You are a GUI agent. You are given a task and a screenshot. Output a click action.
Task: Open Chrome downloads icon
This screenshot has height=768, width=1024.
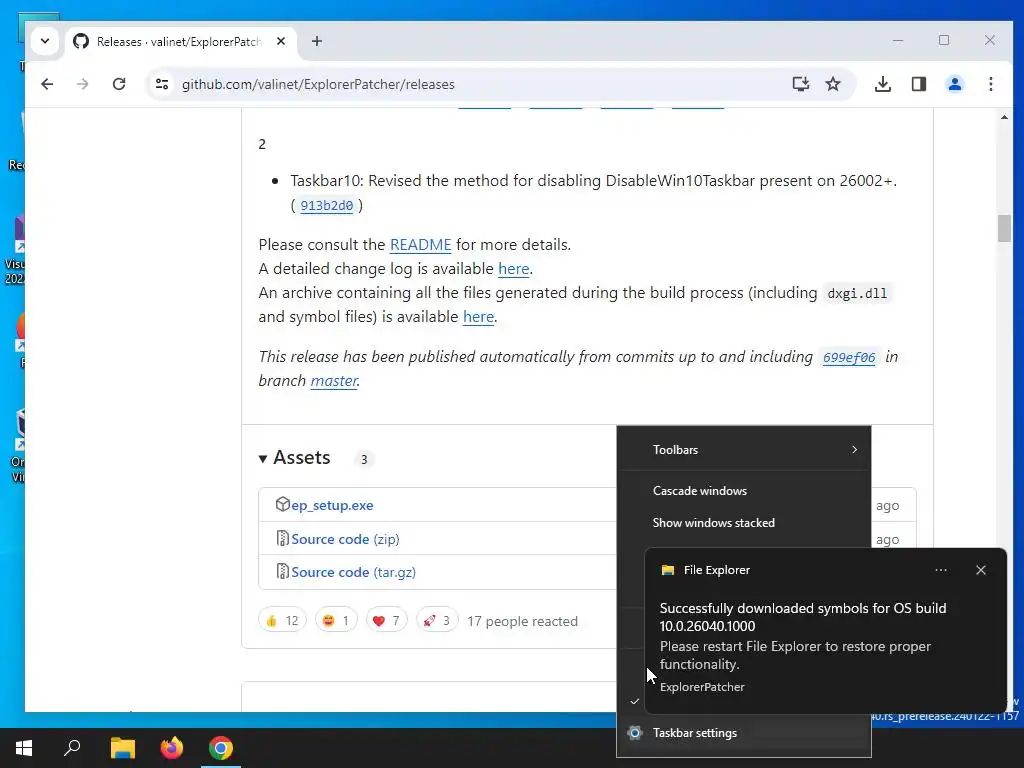click(x=883, y=84)
